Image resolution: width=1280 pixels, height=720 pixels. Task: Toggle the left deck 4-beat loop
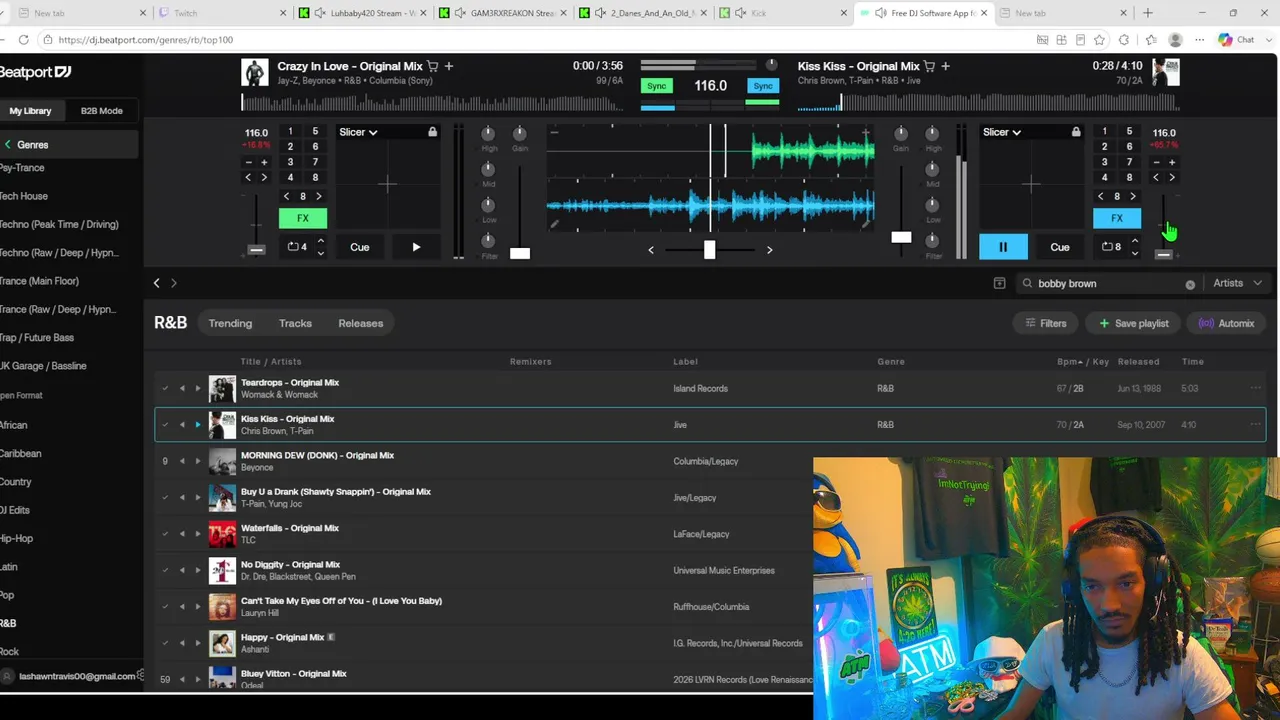297,247
